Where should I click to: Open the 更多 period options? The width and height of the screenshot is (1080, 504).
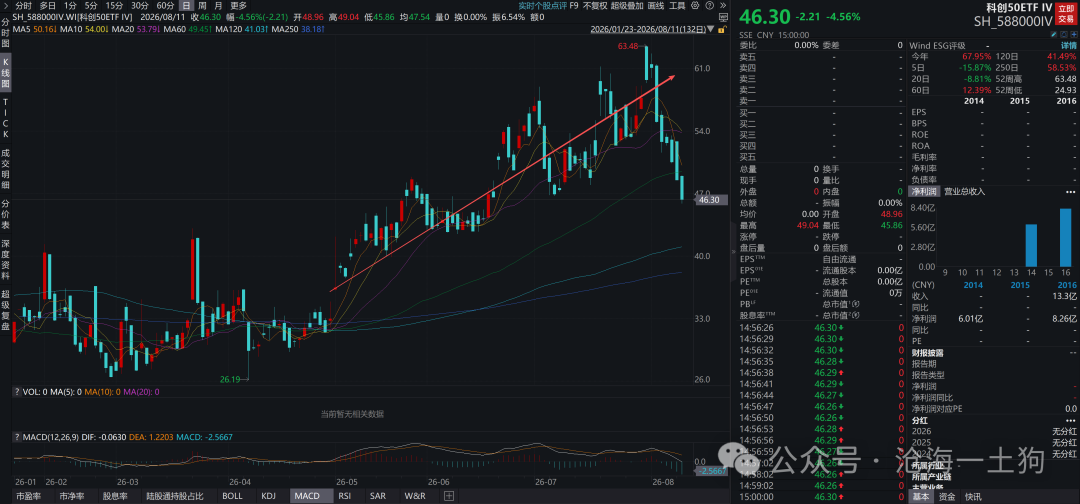pos(238,6)
